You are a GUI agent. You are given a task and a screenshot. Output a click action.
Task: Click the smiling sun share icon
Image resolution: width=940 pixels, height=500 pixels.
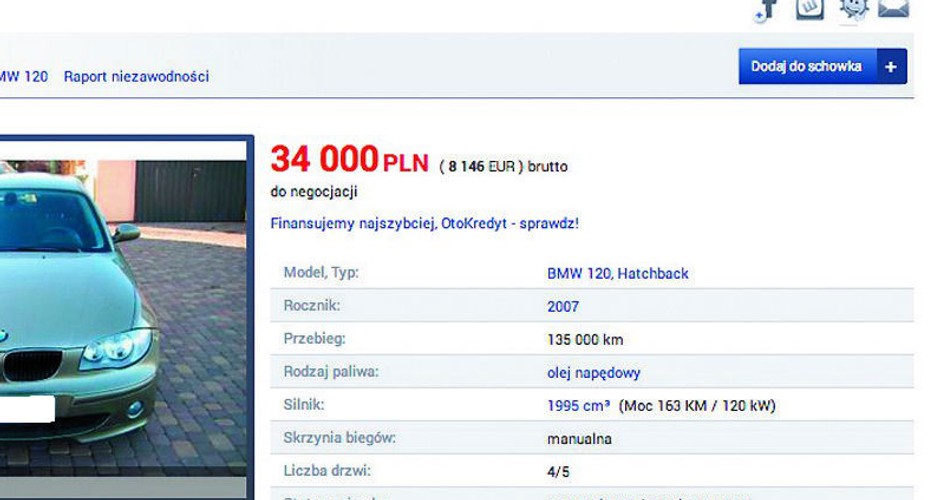pos(854,9)
